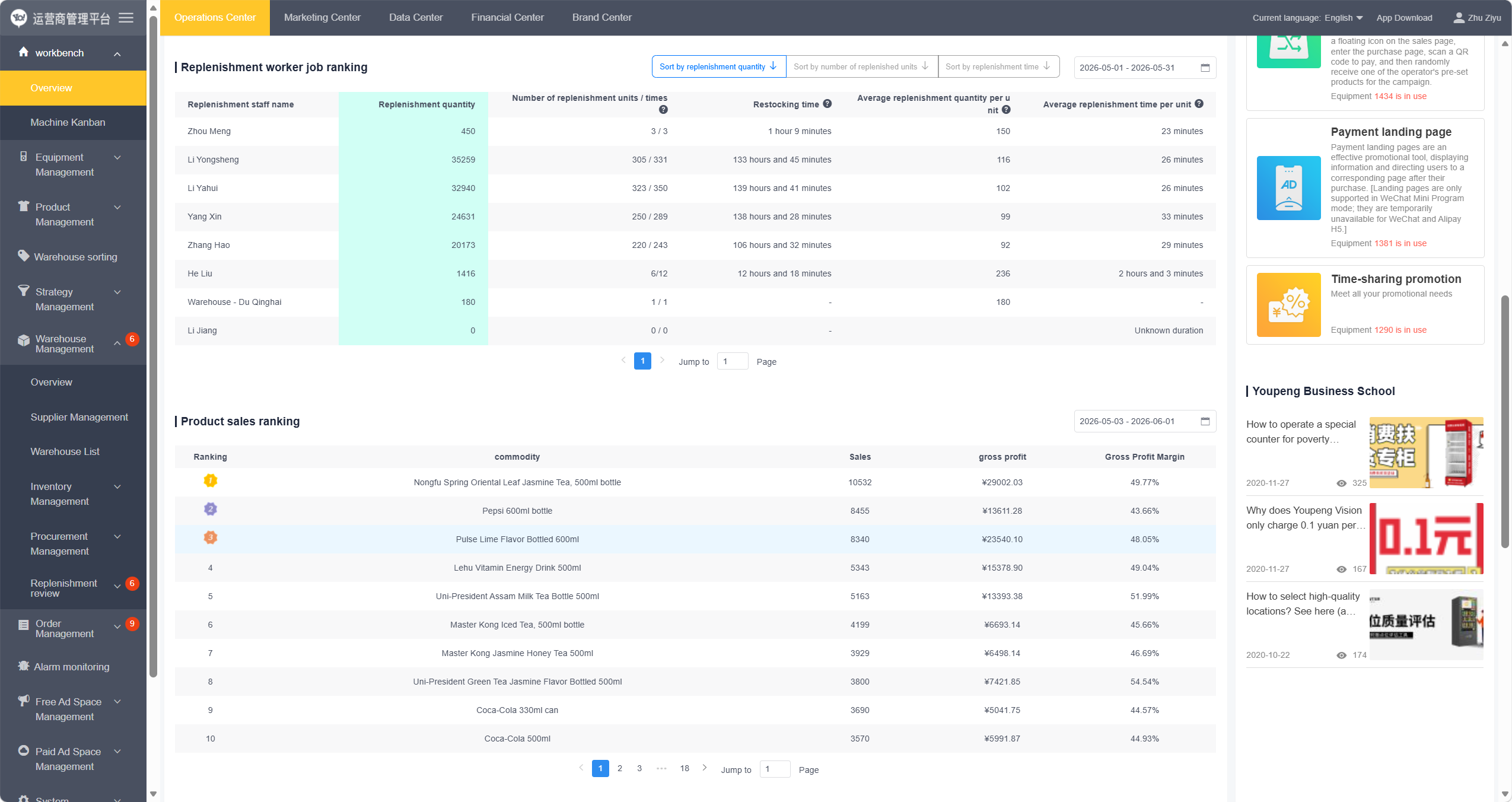Click the Jump to page field under replenishment ranking
This screenshot has width=1512, height=802.
pos(732,361)
